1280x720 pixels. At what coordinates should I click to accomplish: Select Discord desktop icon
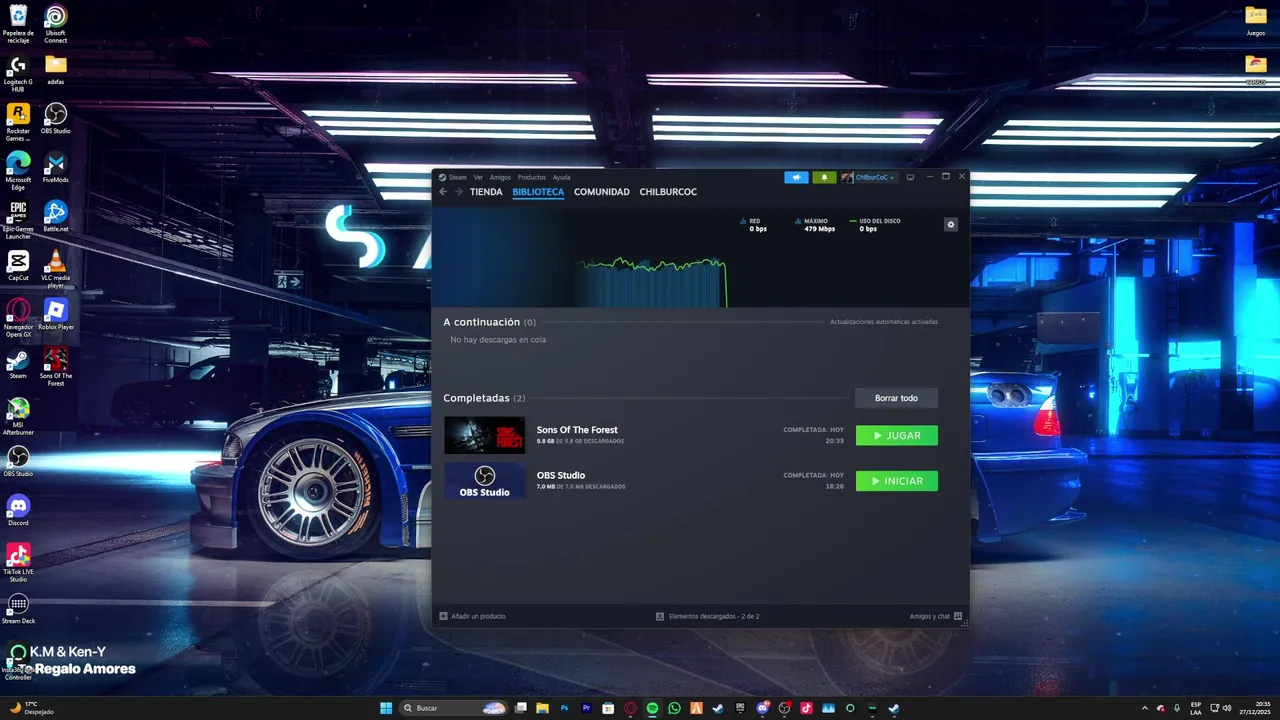[18, 511]
